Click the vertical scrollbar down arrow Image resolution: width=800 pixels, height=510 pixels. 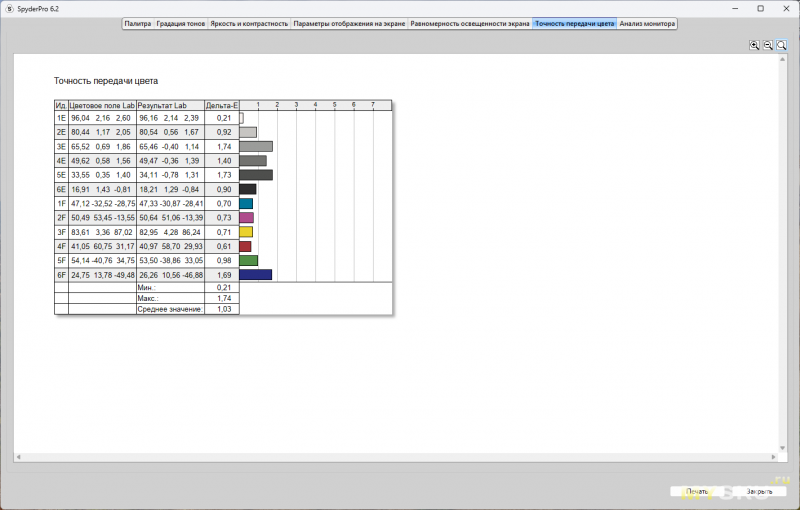pos(781,447)
